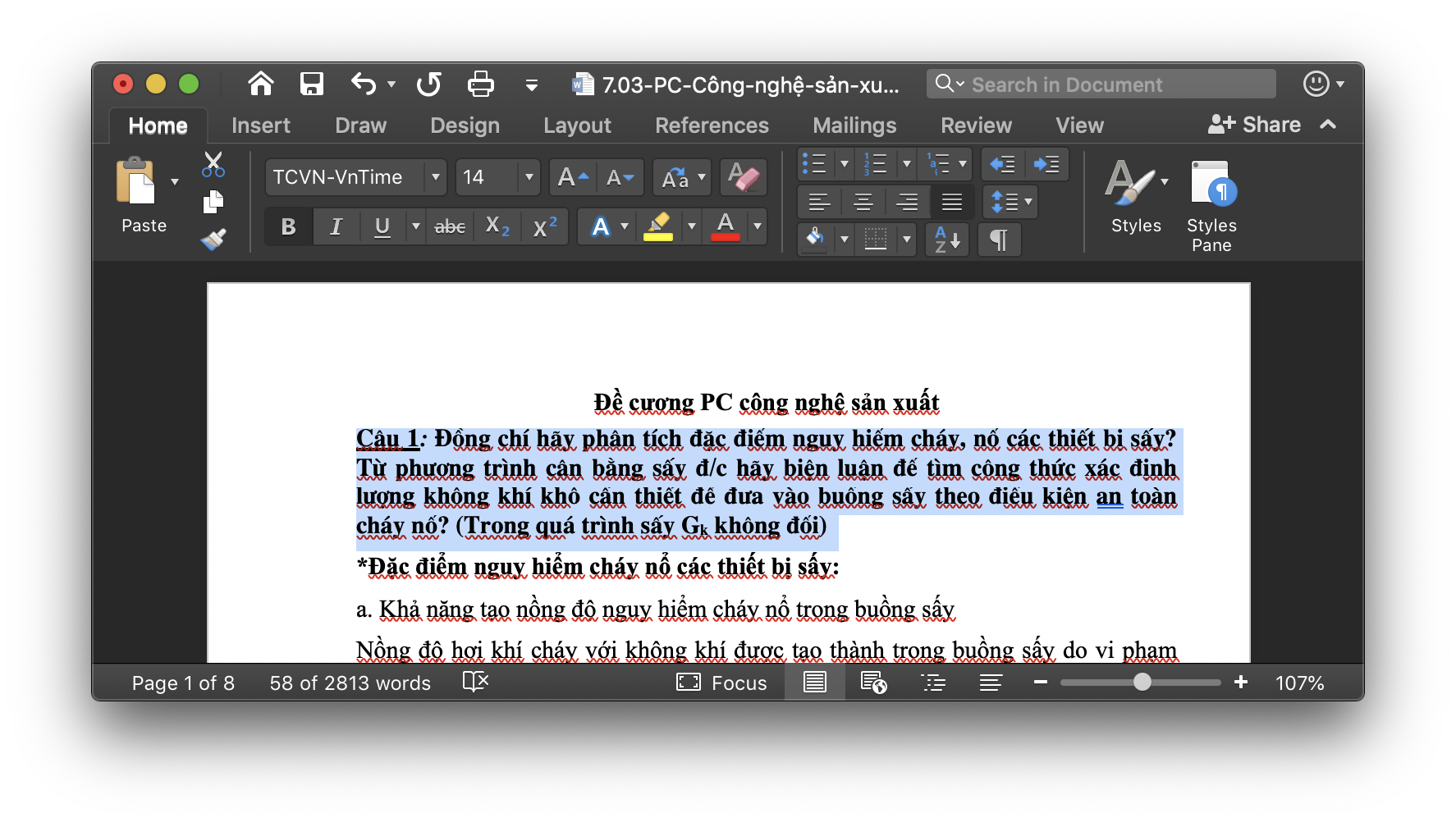The height and width of the screenshot is (822, 1456).
Task: Apply superscript formatting
Action: tap(544, 227)
